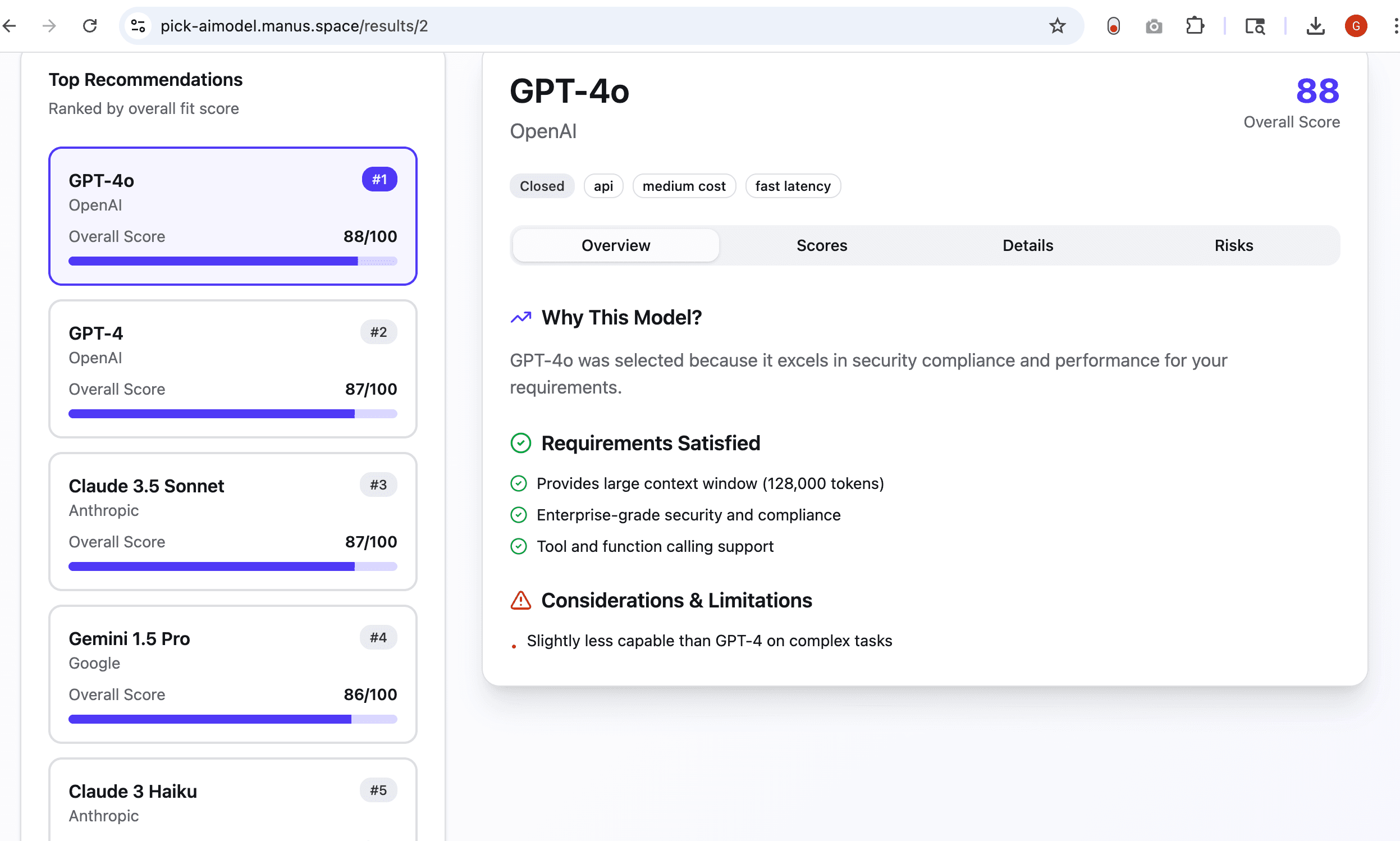
Task: Open the Gemini 1.5 Pro recommendation
Action: coord(232,673)
